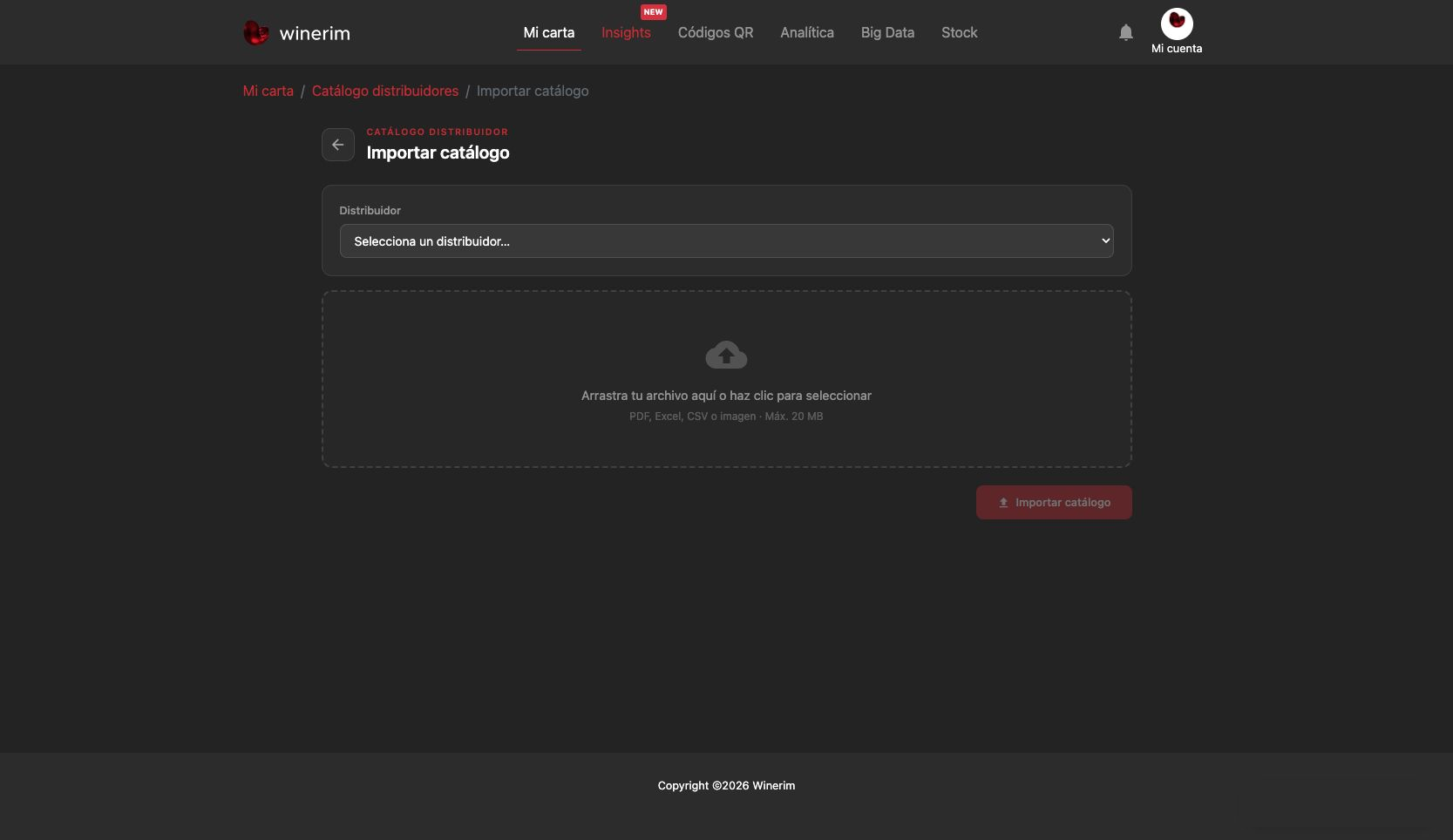Viewport: 1453px width, 840px height.
Task: Go back with the arrow button
Action: (338, 145)
